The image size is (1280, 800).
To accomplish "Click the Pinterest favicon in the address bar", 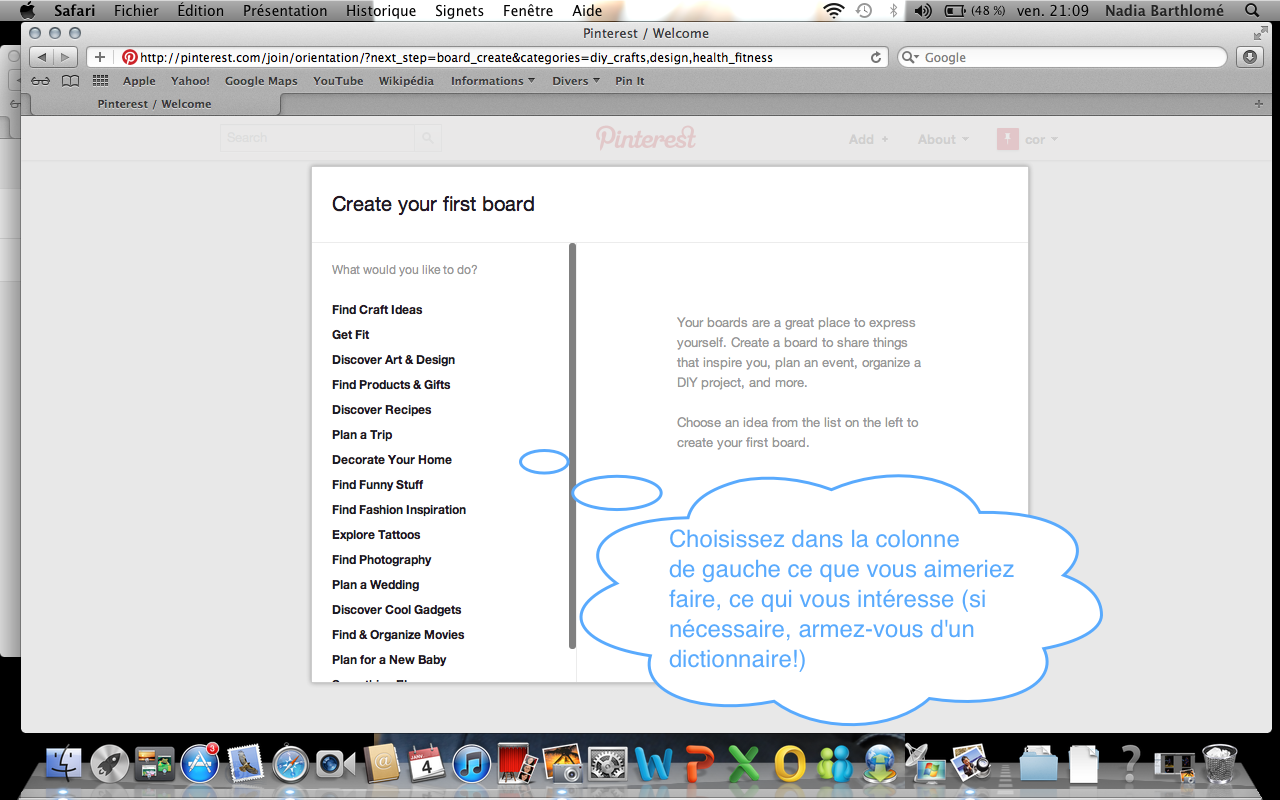I will pyautogui.click(x=129, y=57).
